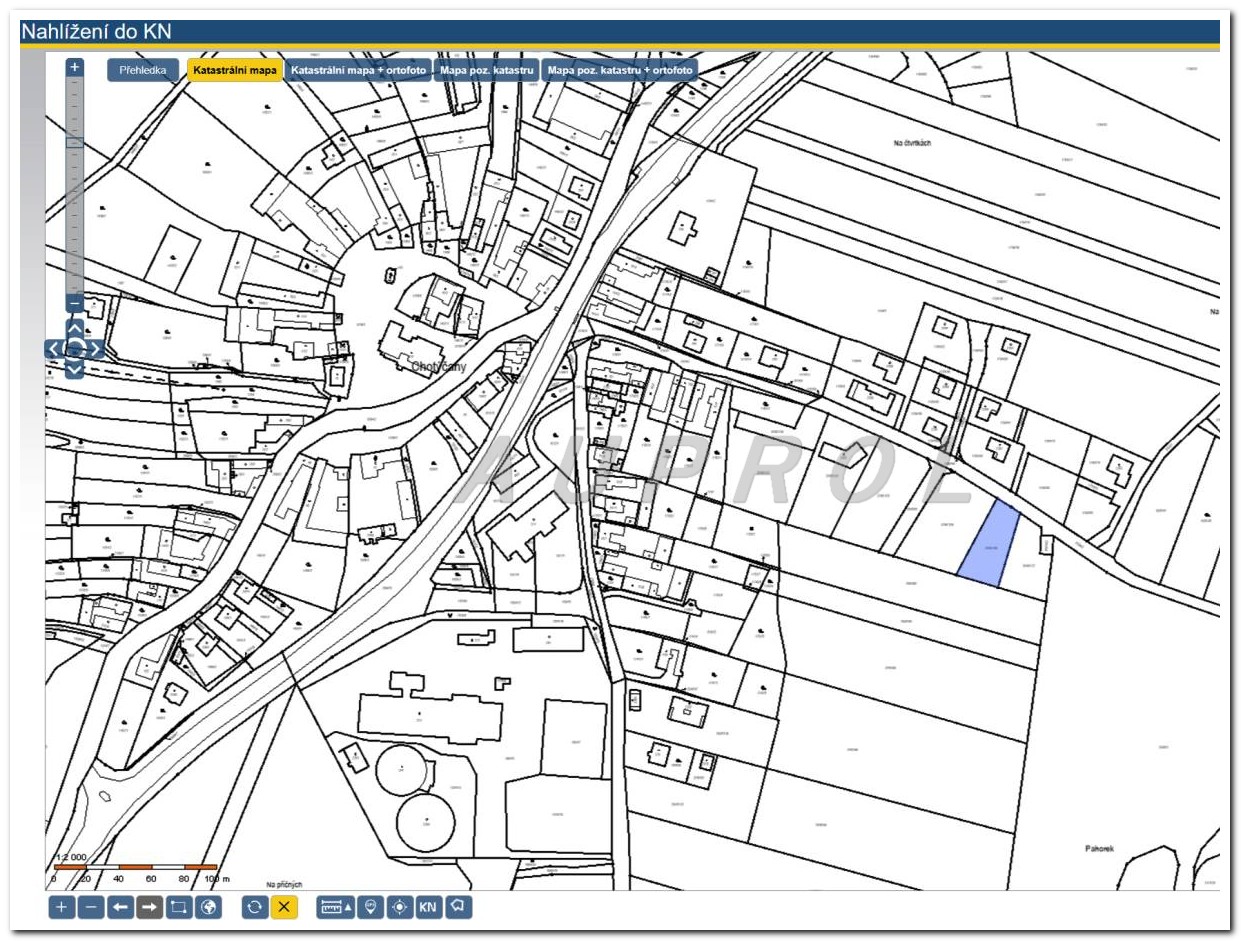Go back to the previous map view

(121, 907)
